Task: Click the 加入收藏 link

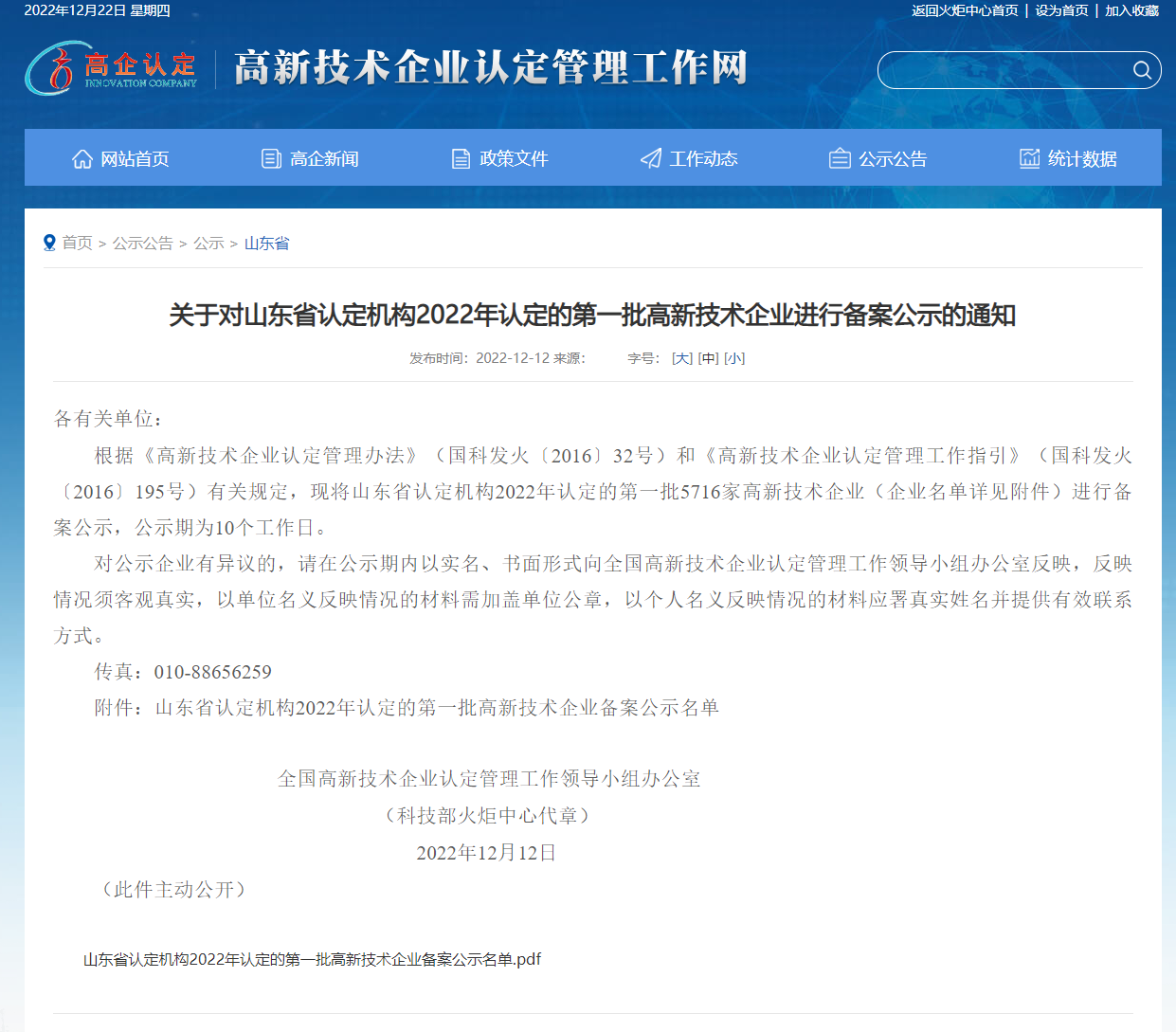Action: [1131, 10]
